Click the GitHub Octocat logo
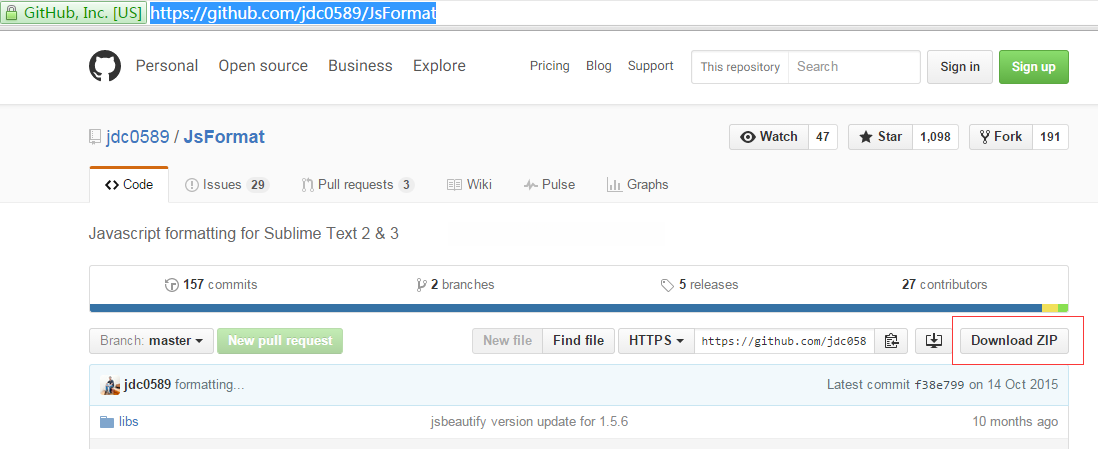Screen dimensions: 1098x449 coord(105,67)
